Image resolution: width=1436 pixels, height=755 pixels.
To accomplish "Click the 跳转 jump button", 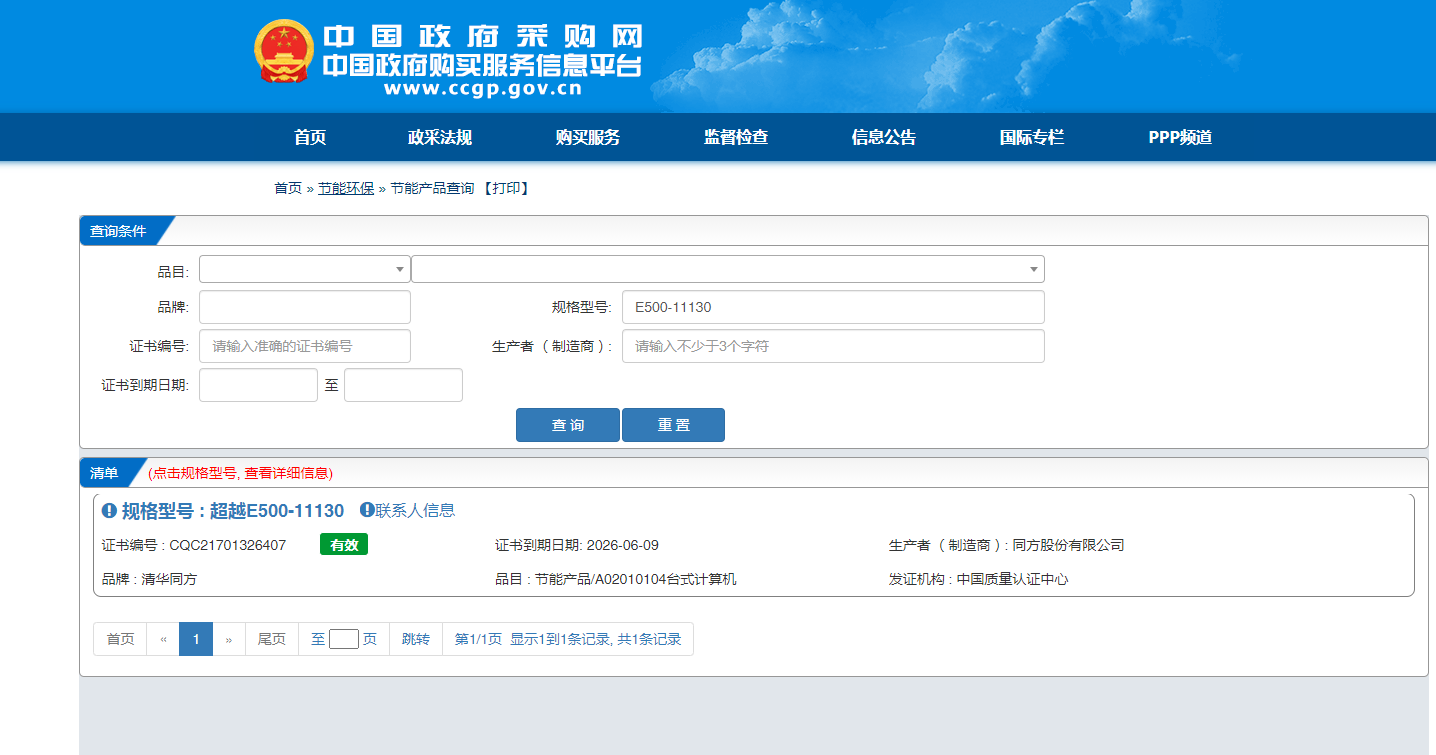I will point(416,639).
